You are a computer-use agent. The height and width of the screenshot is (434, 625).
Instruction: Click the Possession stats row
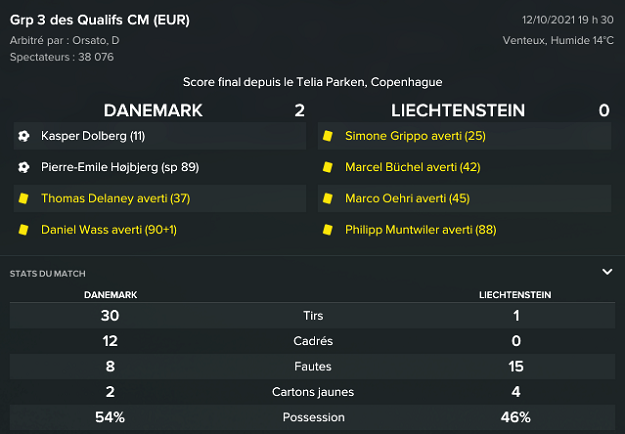[312, 417]
